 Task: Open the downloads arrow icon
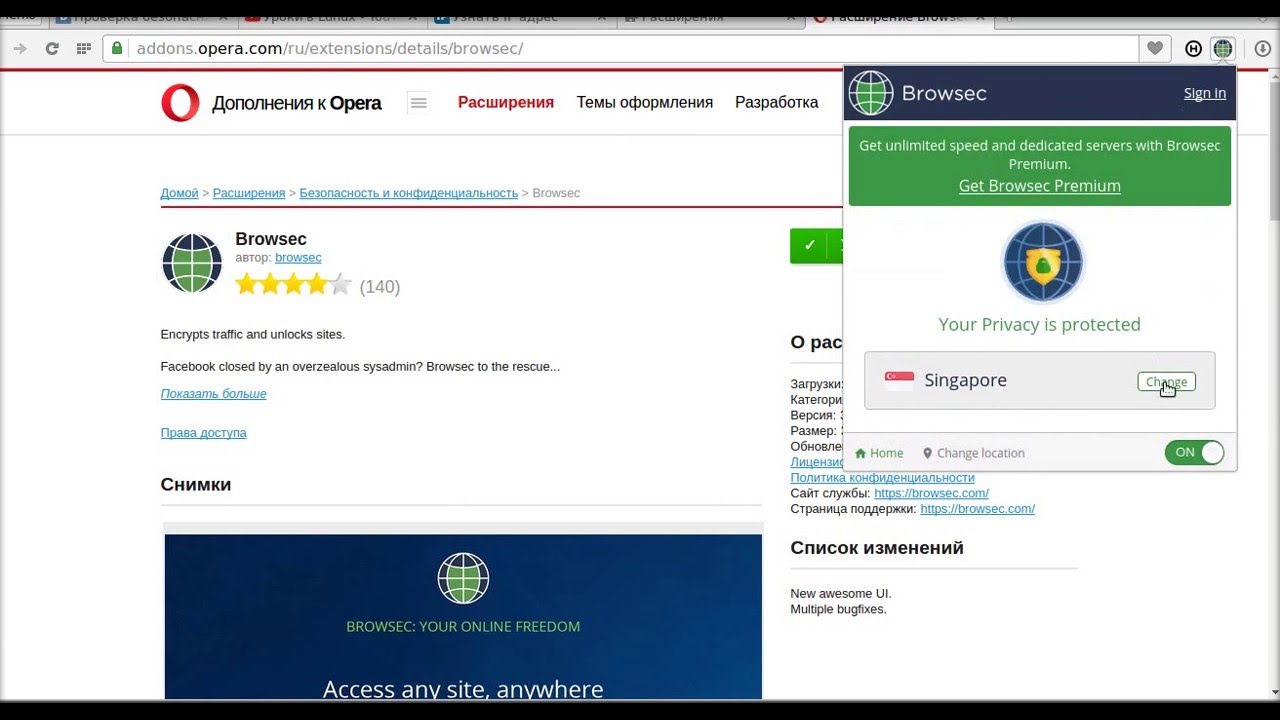pos(1263,48)
